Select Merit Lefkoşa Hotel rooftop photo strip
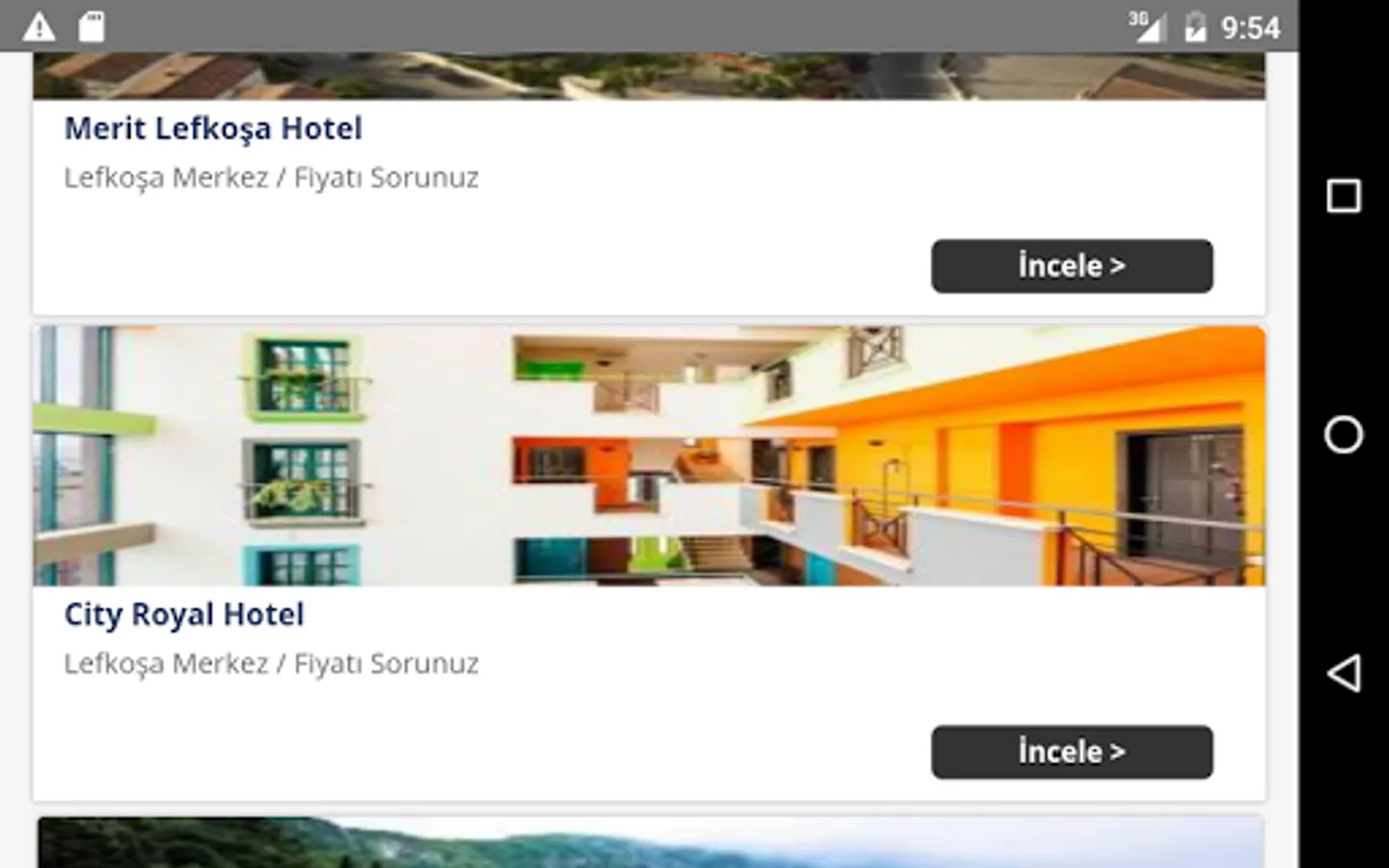Image resolution: width=1389 pixels, height=868 pixels. (649, 75)
